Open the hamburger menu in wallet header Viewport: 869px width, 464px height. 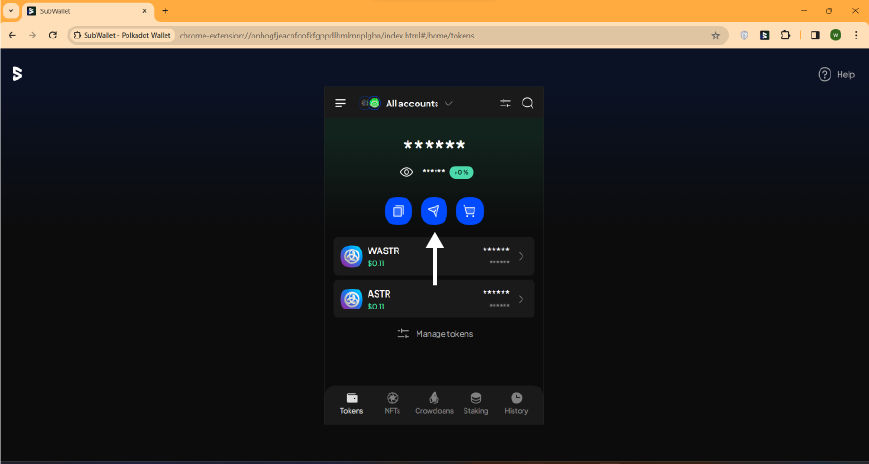[341, 103]
